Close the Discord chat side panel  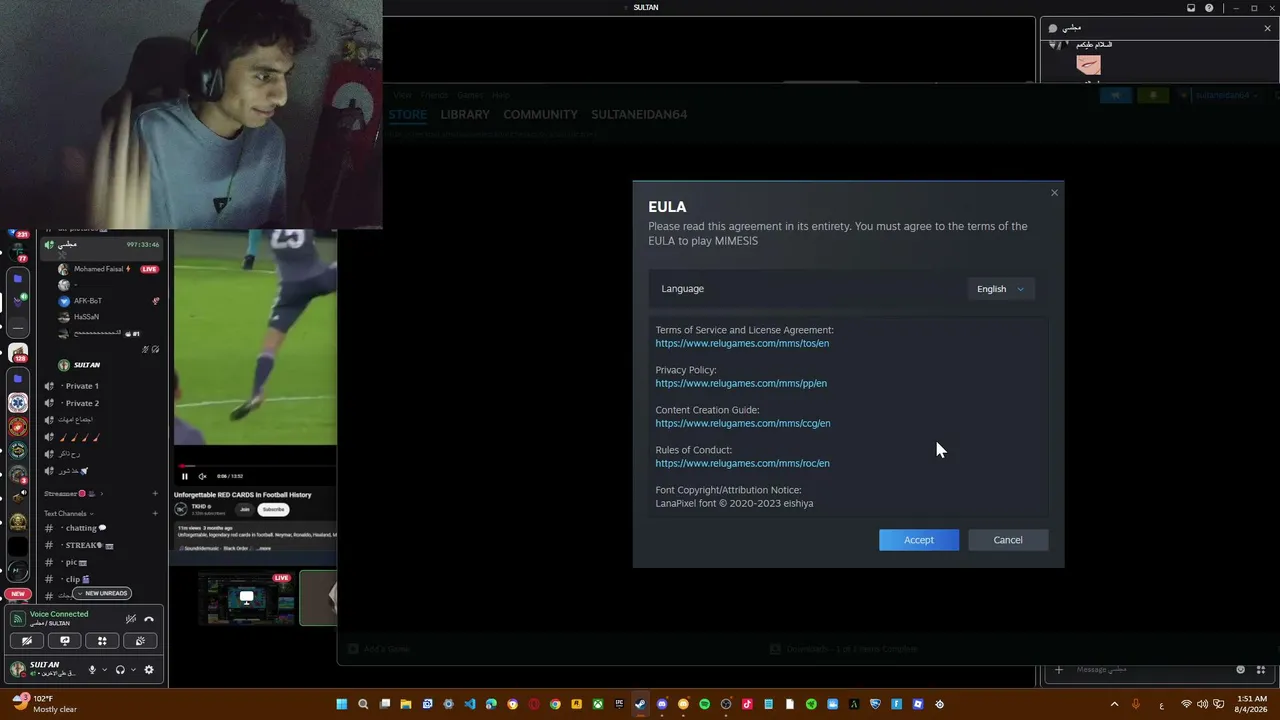pyautogui.click(x=1267, y=28)
